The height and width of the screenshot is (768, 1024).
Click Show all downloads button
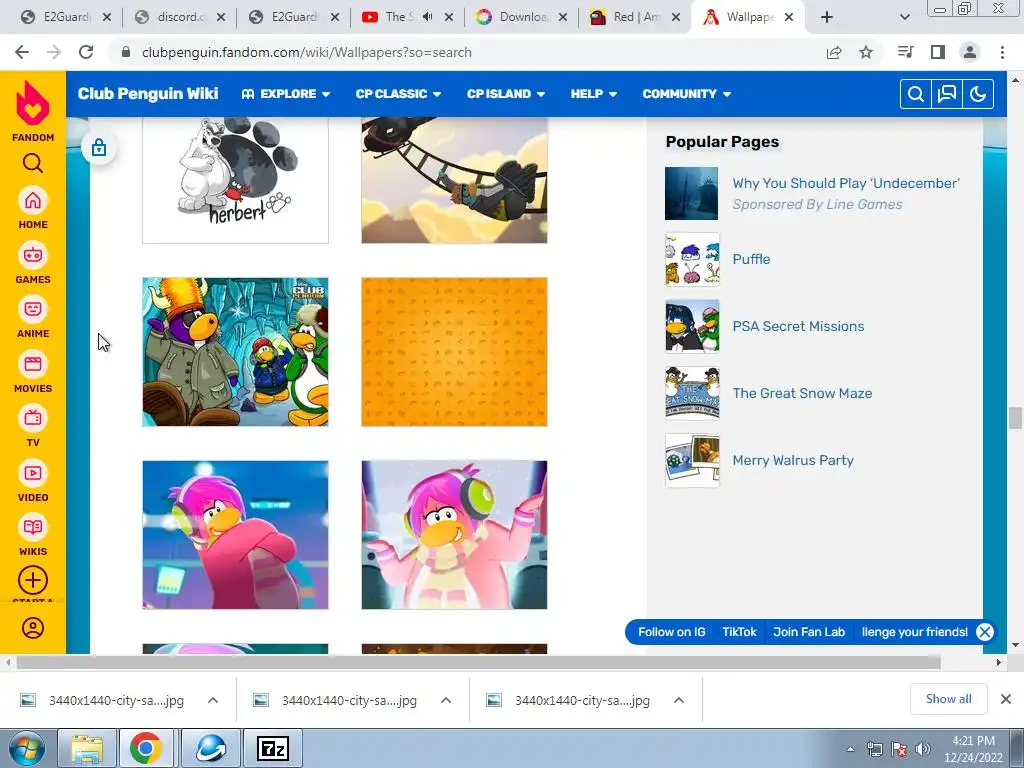[x=948, y=699]
